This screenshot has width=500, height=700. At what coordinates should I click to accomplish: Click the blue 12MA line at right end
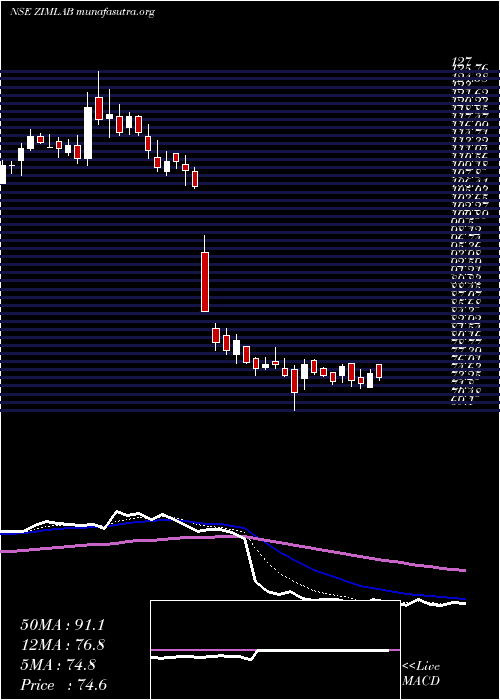(462, 598)
